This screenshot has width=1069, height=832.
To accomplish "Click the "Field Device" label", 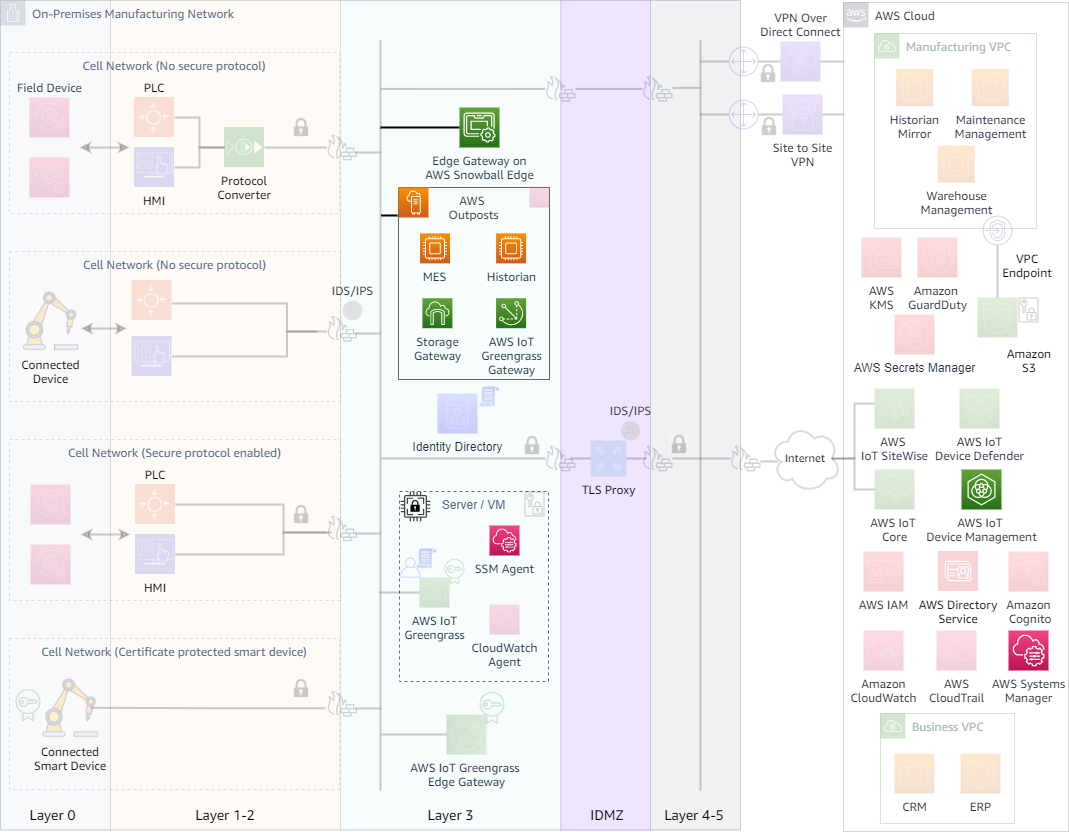I will tap(49, 88).
